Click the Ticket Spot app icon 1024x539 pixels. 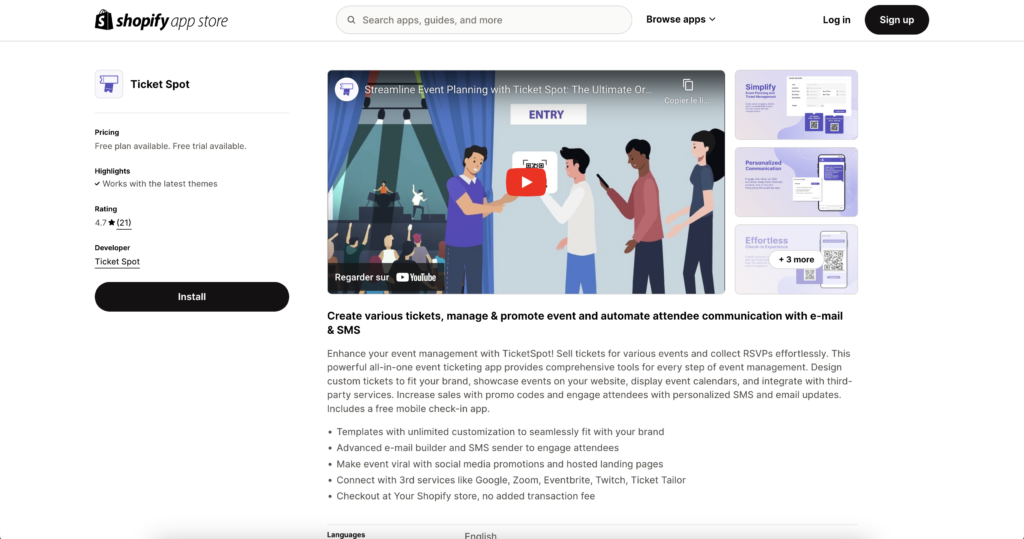point(108,84)
